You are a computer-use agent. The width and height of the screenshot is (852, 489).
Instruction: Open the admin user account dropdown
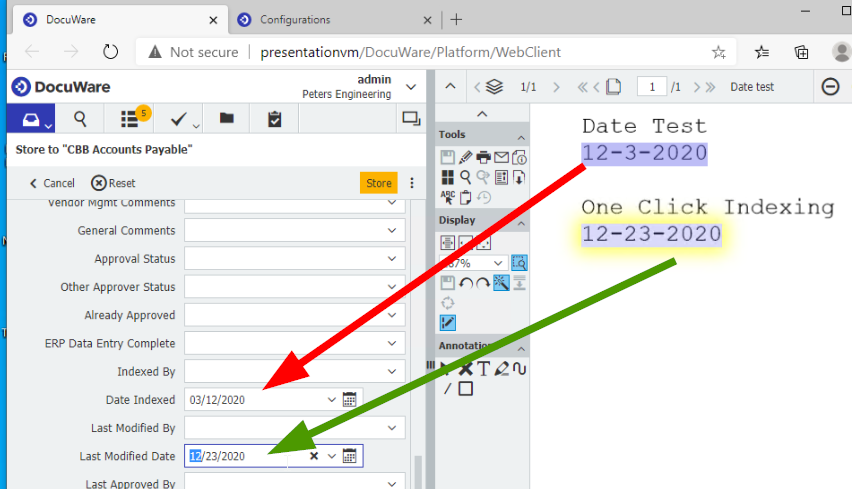coord(411,88)
